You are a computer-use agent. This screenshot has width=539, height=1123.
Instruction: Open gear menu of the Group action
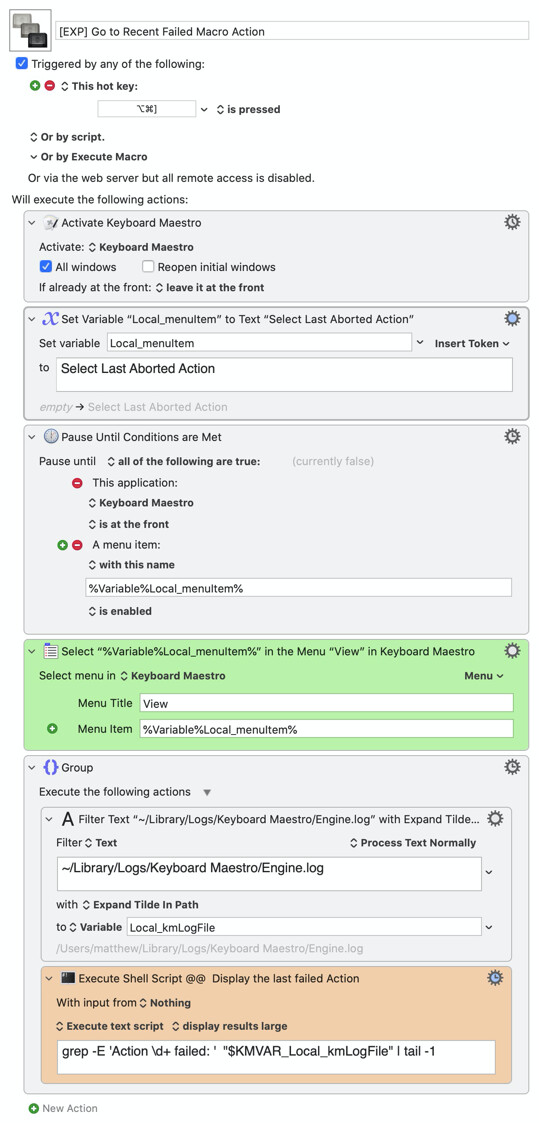tap(513, 767)
